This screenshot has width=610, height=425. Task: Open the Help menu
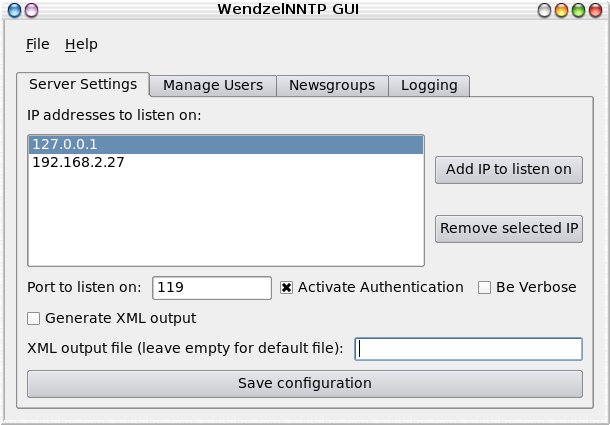[81, 44]
